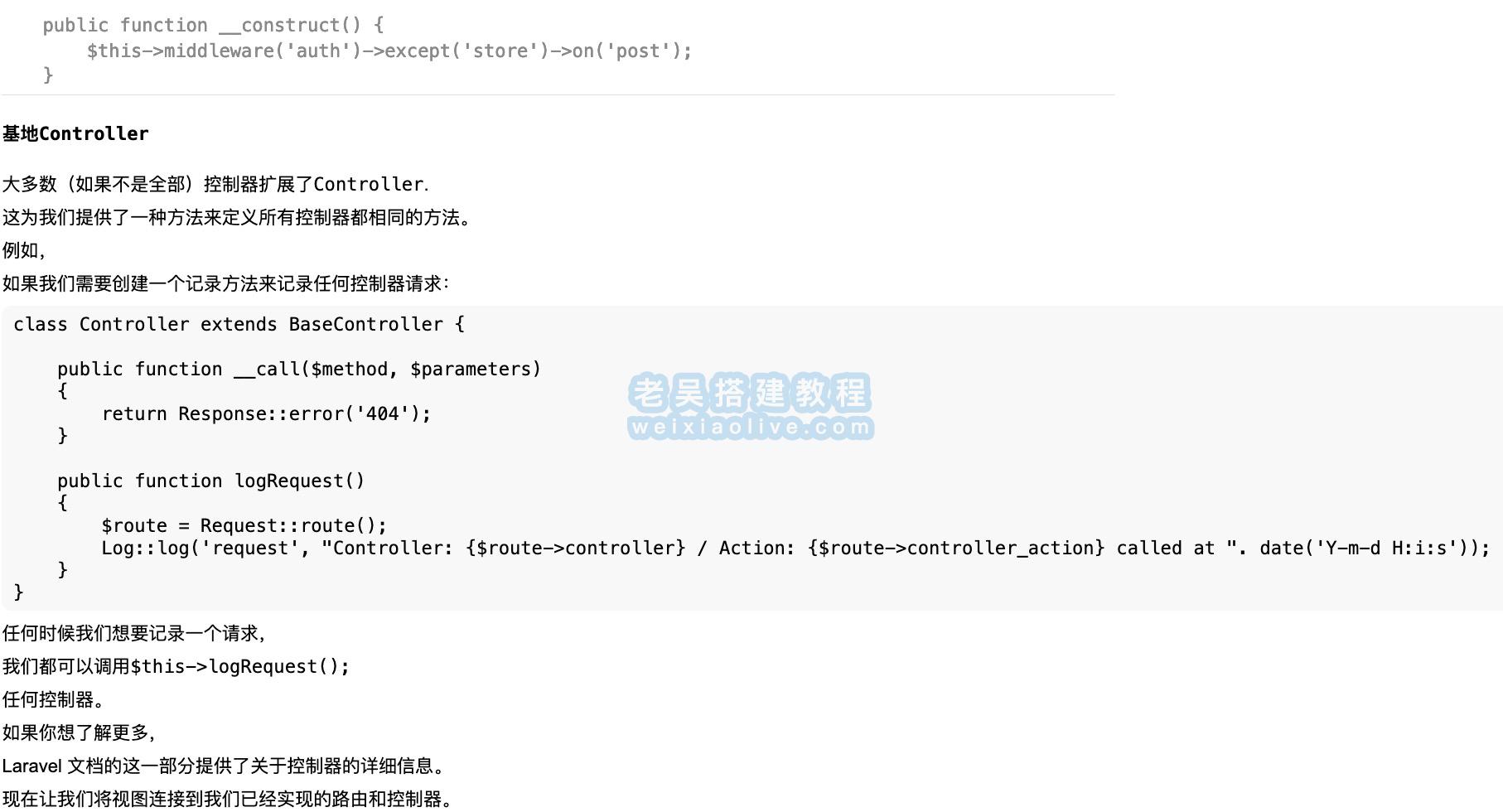The width and height of the screenshot is (1503, 812).
Task: Click the "$route = Request::route();" line
Action: pos(244,526)
